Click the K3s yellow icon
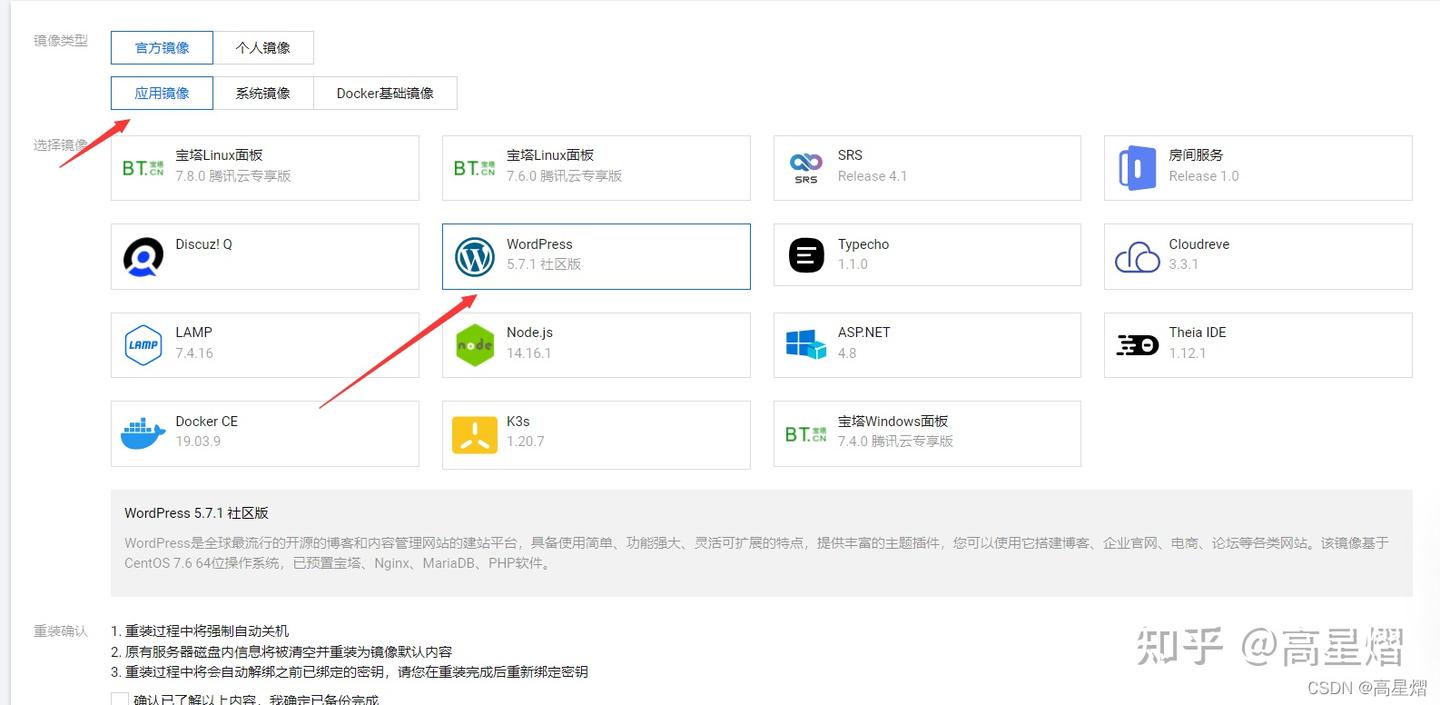This screenshot has width=1440, height=705. tap(474, 434)
